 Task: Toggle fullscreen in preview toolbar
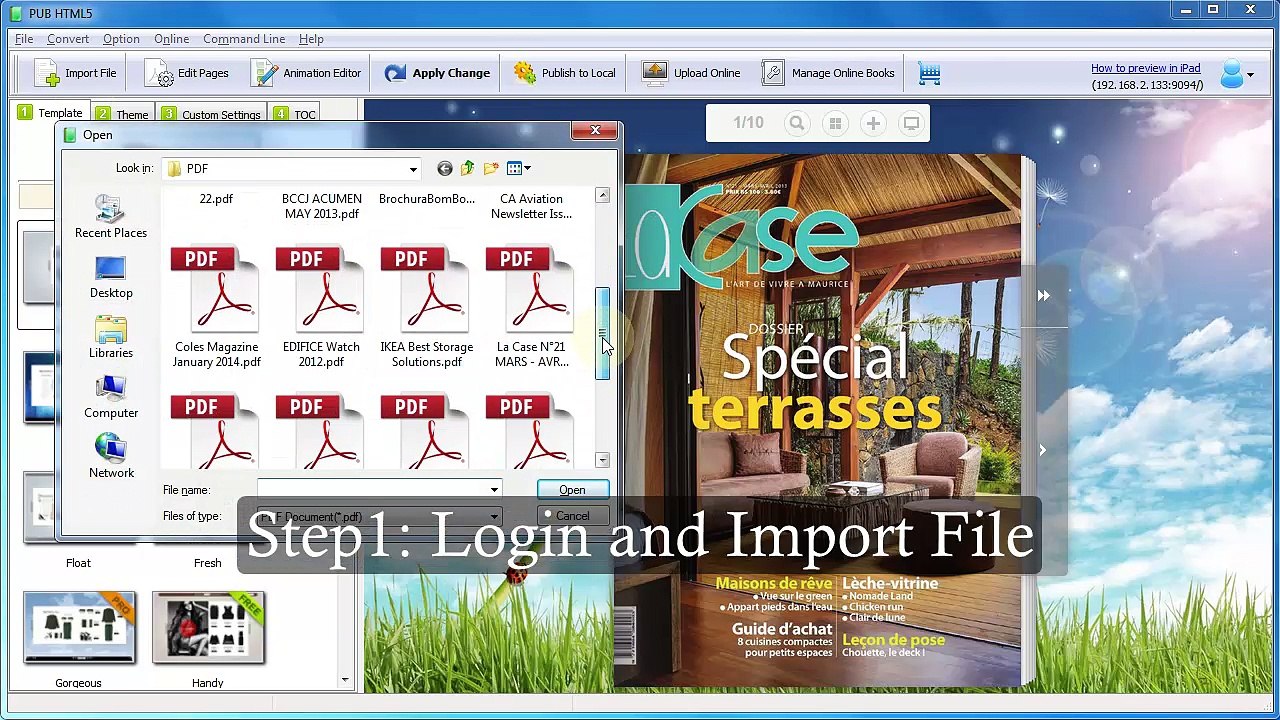pos(911,123)
